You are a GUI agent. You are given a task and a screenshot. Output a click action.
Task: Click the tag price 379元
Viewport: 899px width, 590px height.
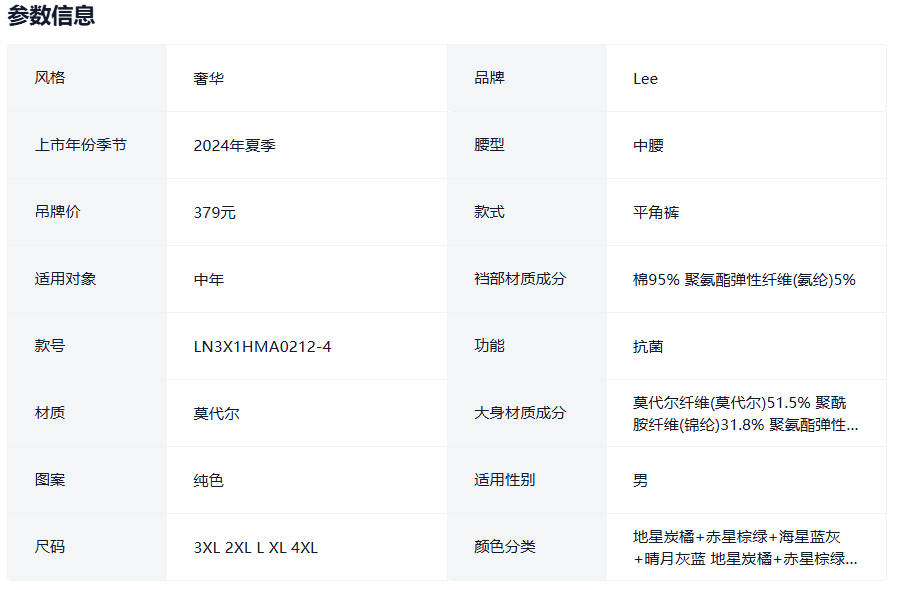coord(214,213)
